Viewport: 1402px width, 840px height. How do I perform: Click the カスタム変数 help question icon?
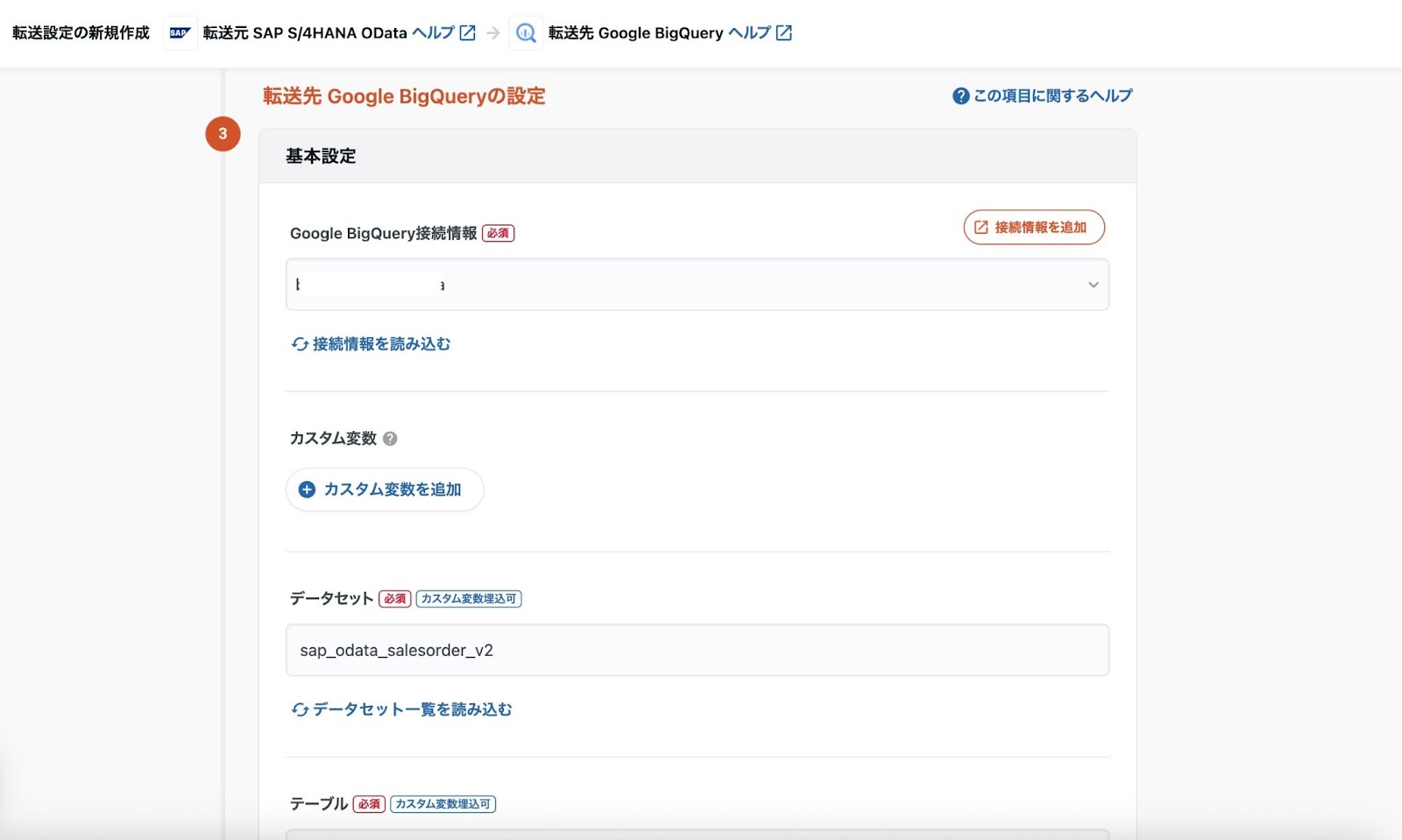pyautogui.click(x=390, y=439)
